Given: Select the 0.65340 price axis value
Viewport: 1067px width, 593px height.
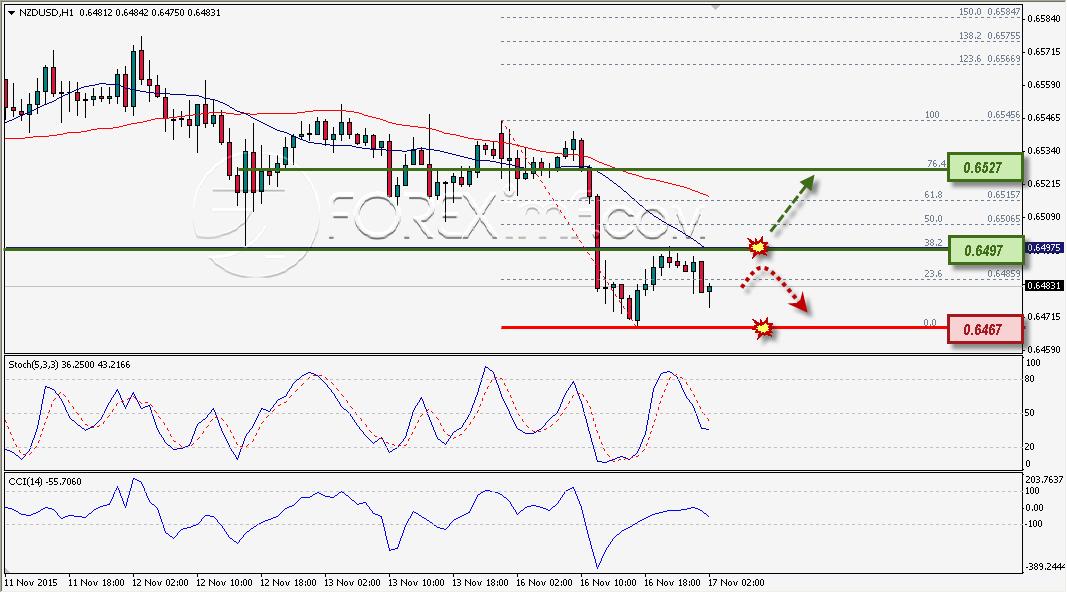Looking at the screenshot, I should [1044, 151].
